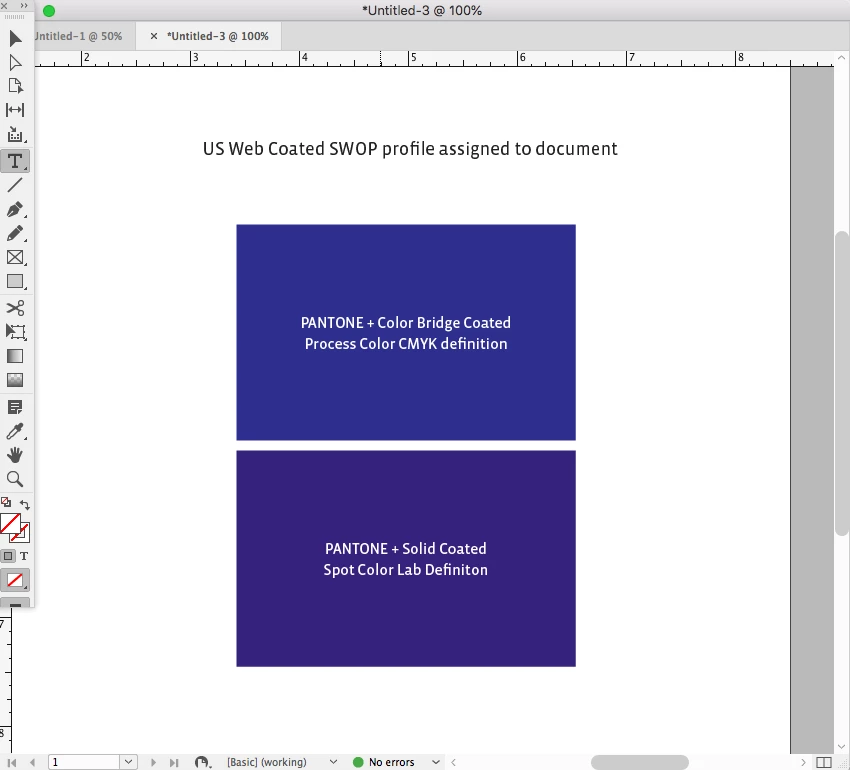This screenshot has width=850, height=770.
Task: Click the scroll right arrow
Action: click(803, 762)
